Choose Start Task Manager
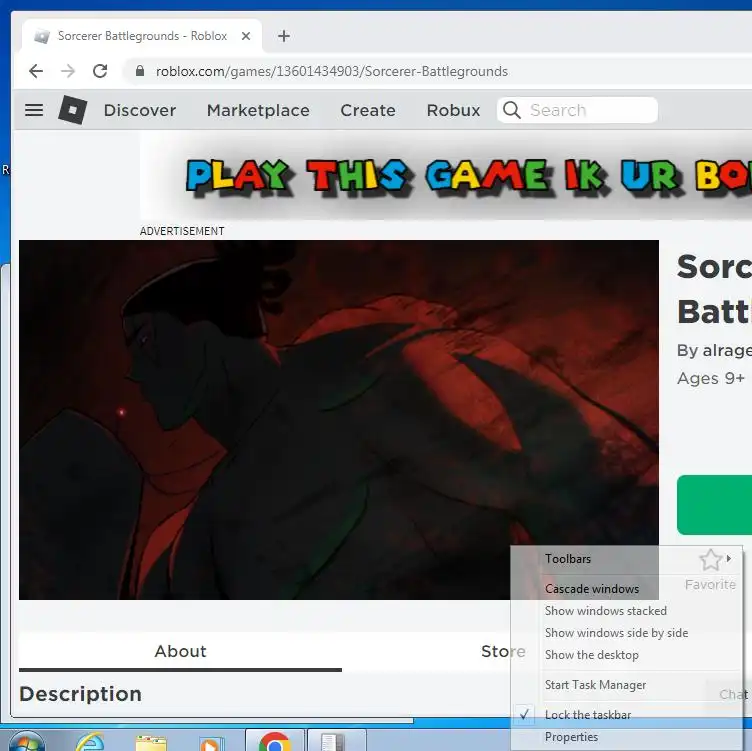 click(x=626, y=685)
